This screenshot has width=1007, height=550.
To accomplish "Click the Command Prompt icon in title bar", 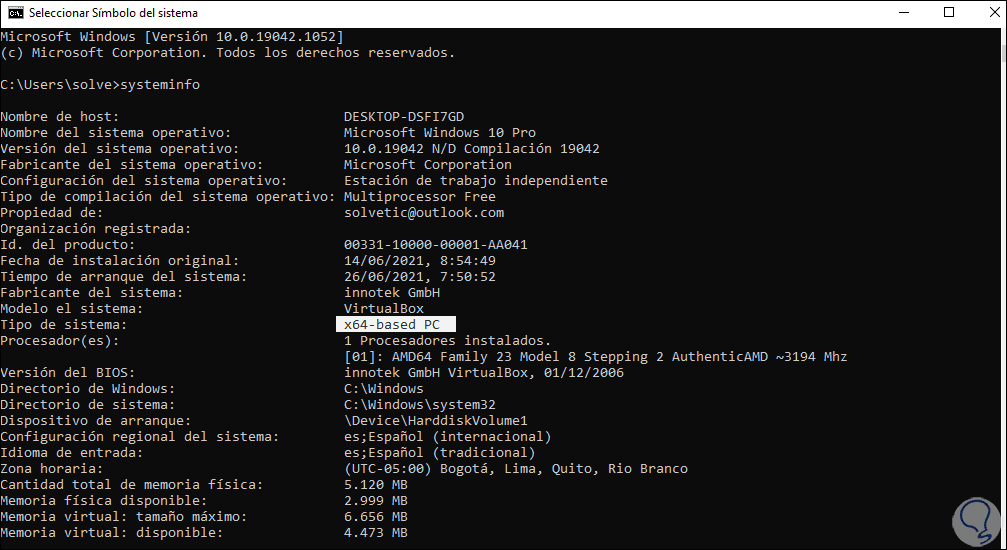I will click(x=16, y=12).
